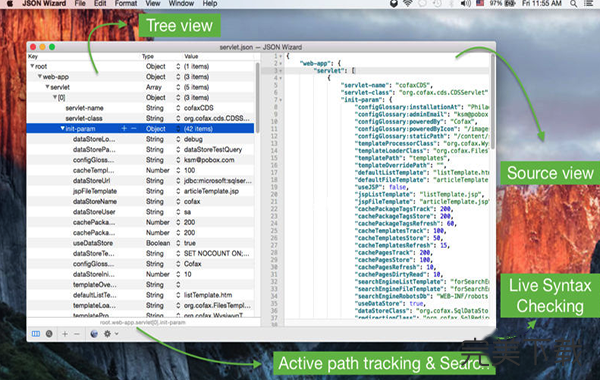This screenshot has width=600, height=380.
Task: Open the Apple menu
Action: point(10,3)
